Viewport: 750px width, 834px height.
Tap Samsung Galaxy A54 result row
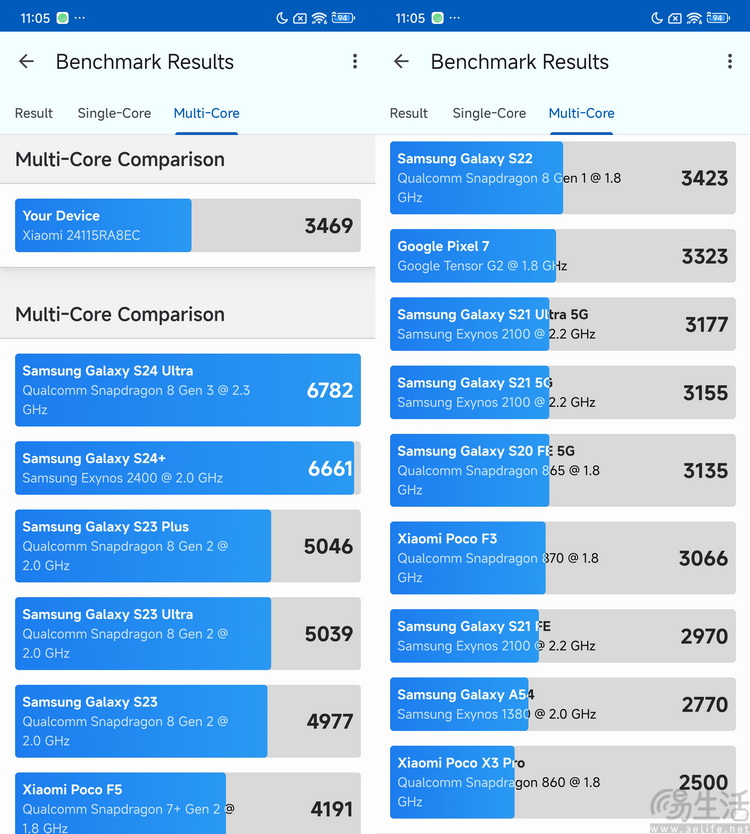(563, 704)
